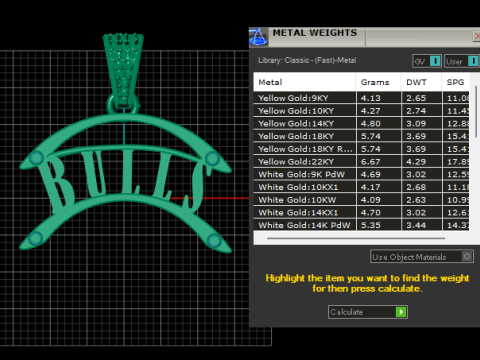Click the horizontal scrollbar under the metals table

tap(356, 238)
